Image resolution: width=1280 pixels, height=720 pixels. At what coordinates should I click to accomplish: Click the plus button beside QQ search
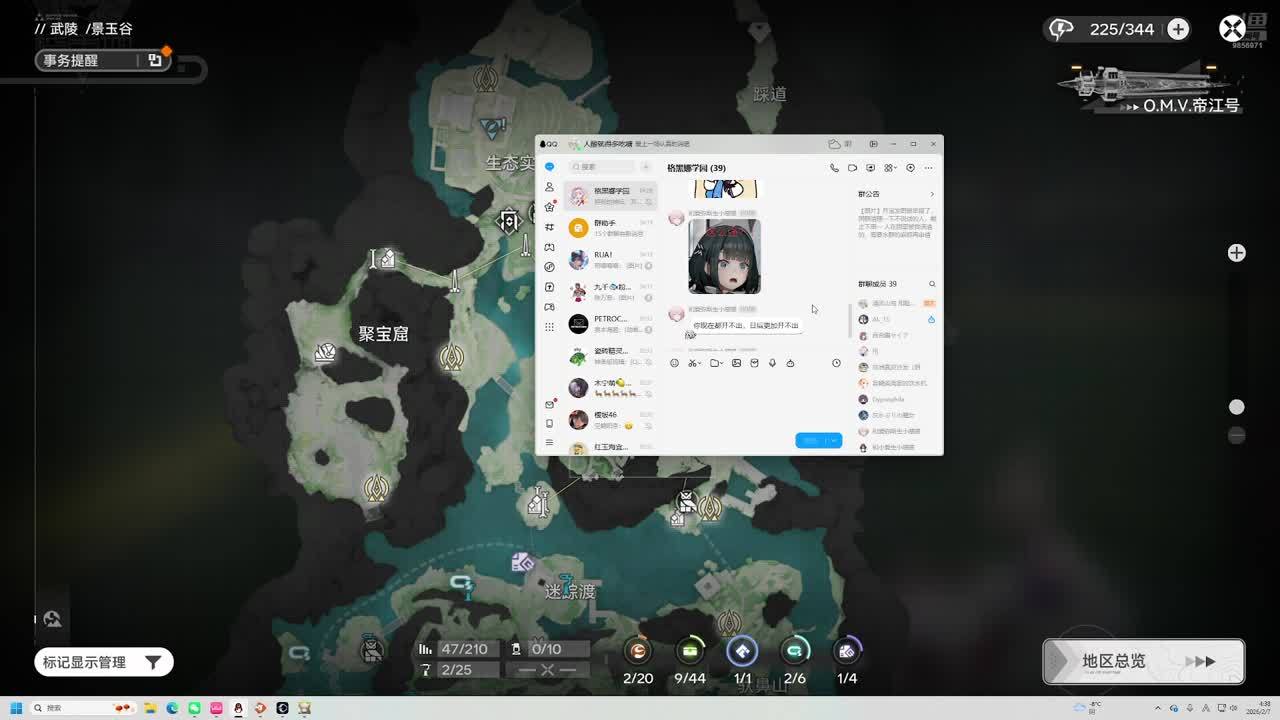click(x=646, y=167)
